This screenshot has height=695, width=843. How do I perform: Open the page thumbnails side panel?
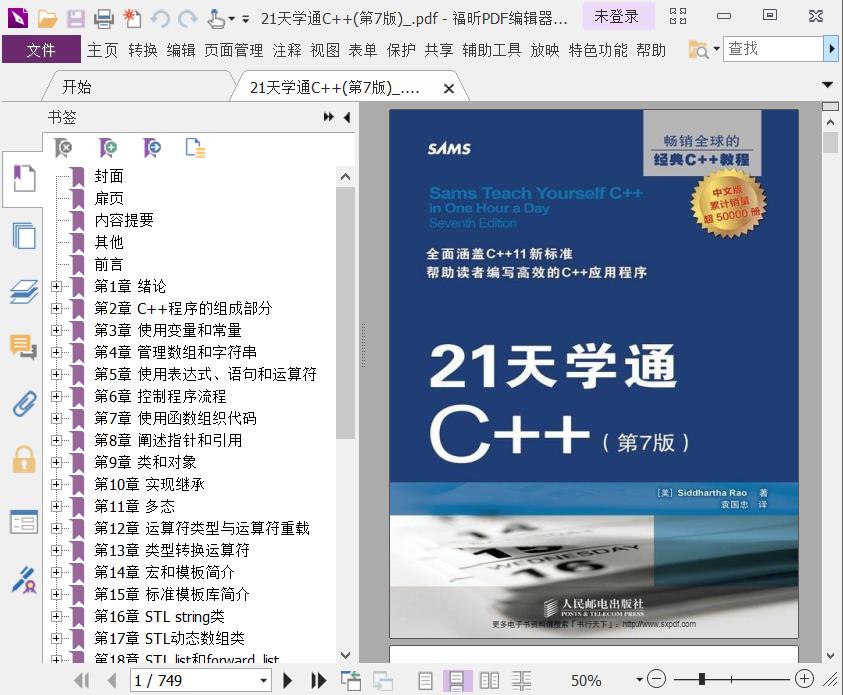click(x=24, y=235)
